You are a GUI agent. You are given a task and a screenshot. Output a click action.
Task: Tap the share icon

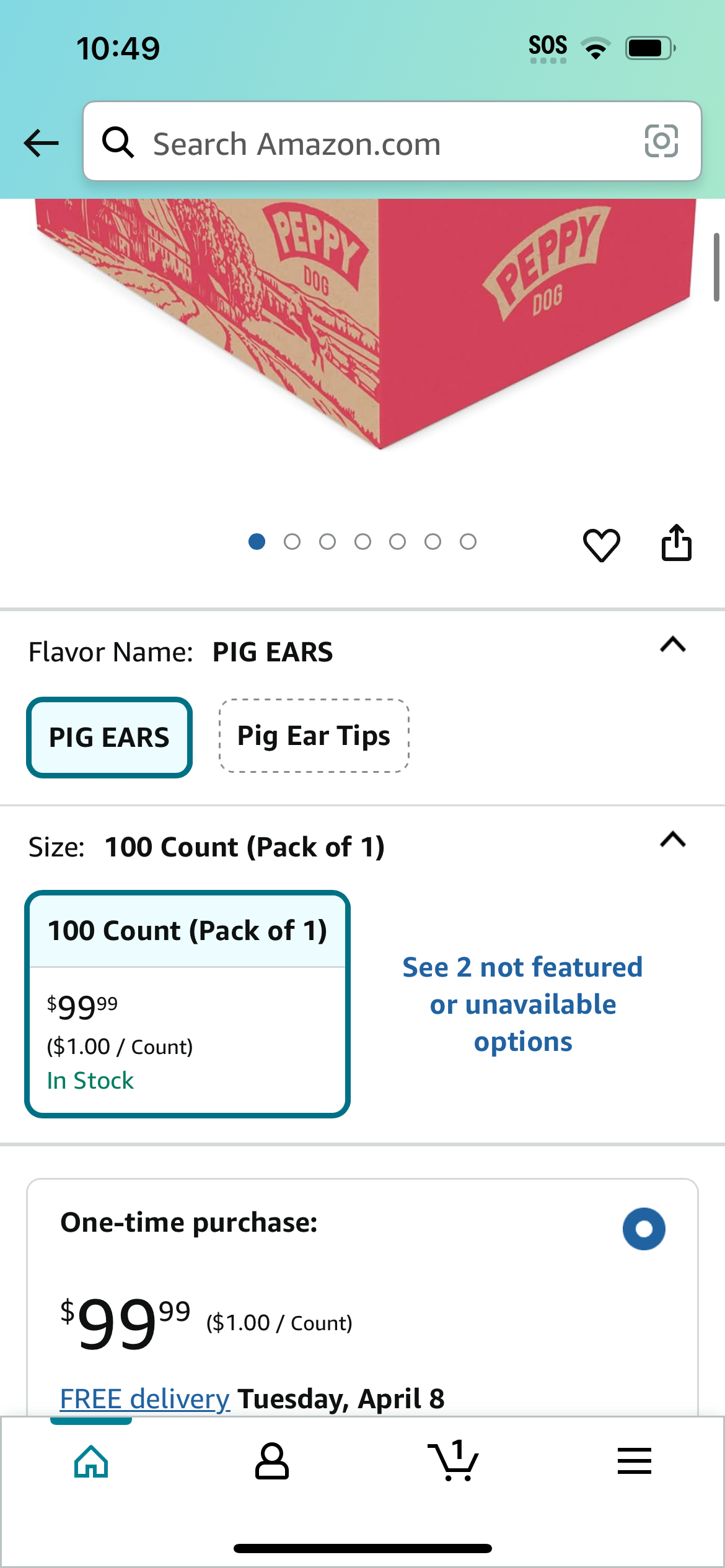(x=676, y=542)
